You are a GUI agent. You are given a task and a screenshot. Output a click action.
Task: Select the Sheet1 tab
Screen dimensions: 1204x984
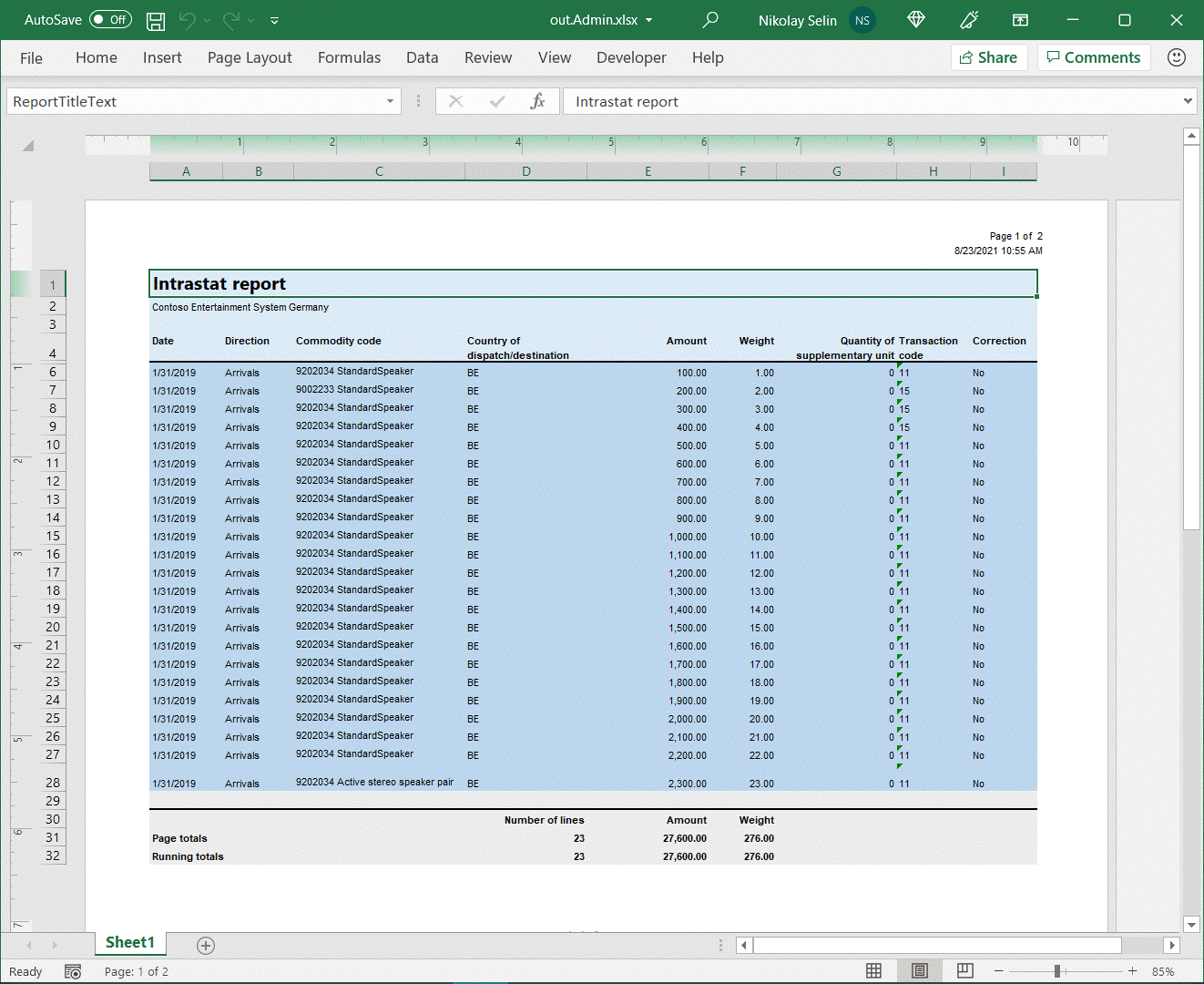(129, 942)
